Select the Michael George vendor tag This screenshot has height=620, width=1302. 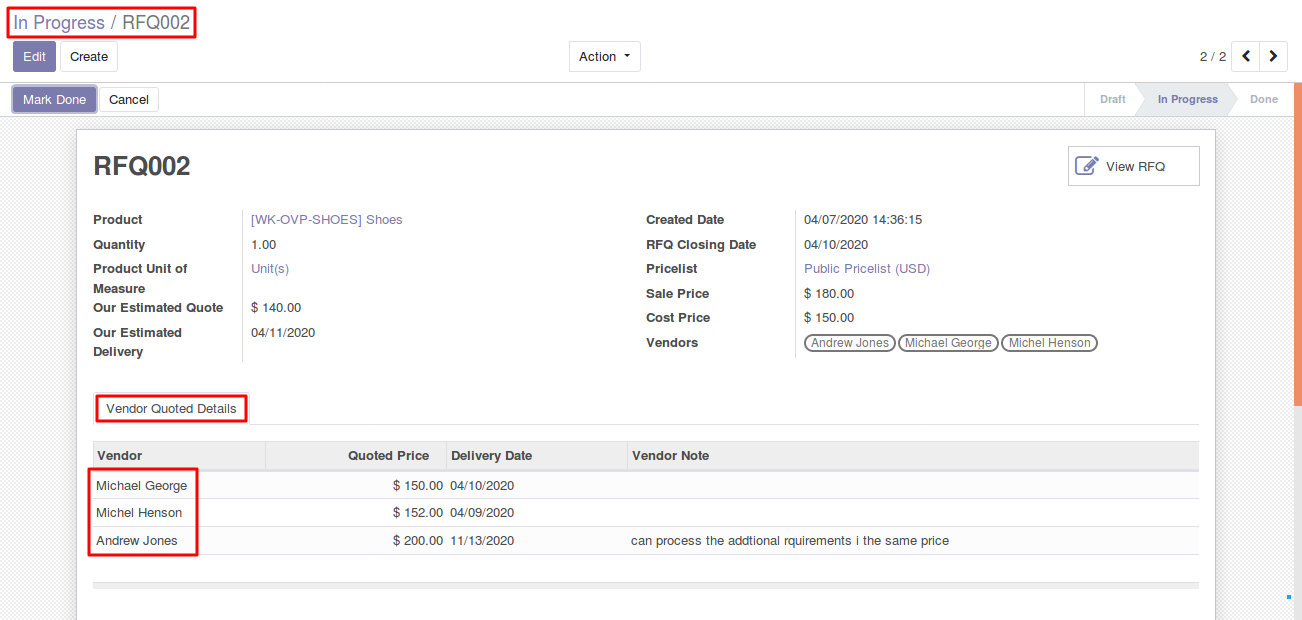[948, 343]
